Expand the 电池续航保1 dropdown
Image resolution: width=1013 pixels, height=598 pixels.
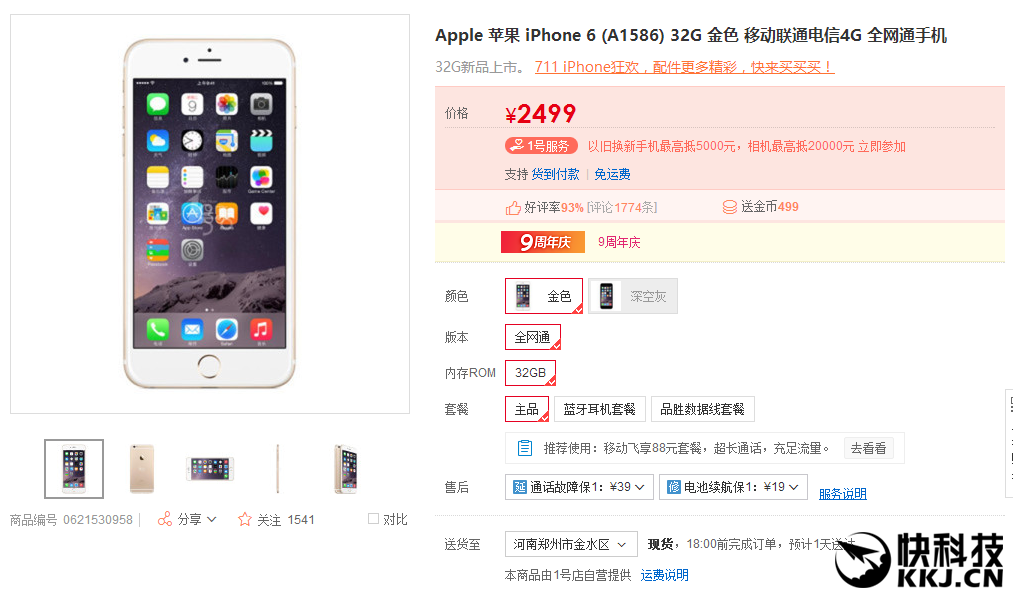pos(733,487)
